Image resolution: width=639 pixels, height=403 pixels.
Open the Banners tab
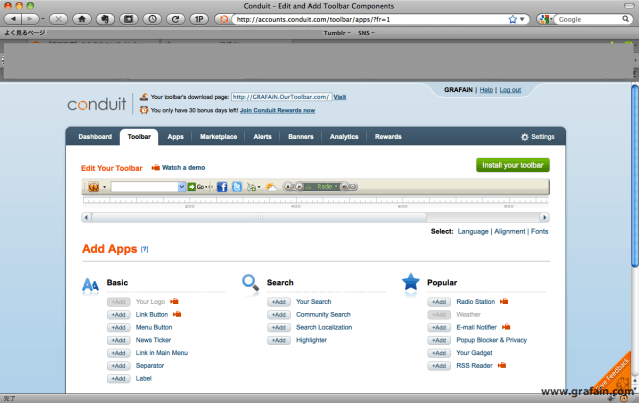coord(301,137)
